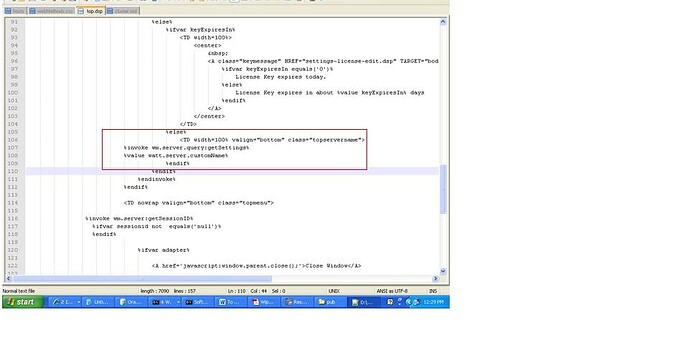Click the 'Close Window' anchor code line

[256, 266]
